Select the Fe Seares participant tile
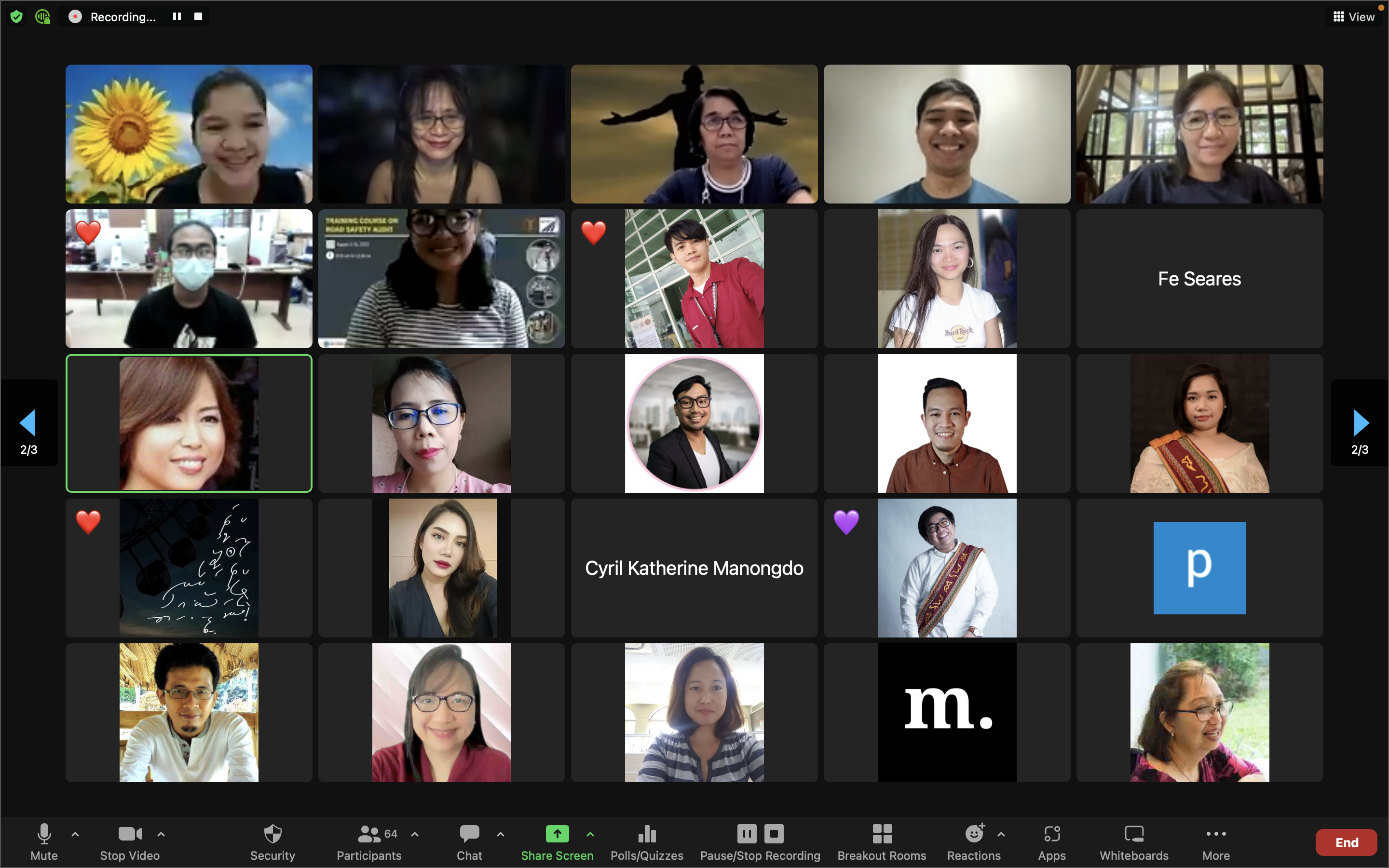 (x=1199, y=278)
